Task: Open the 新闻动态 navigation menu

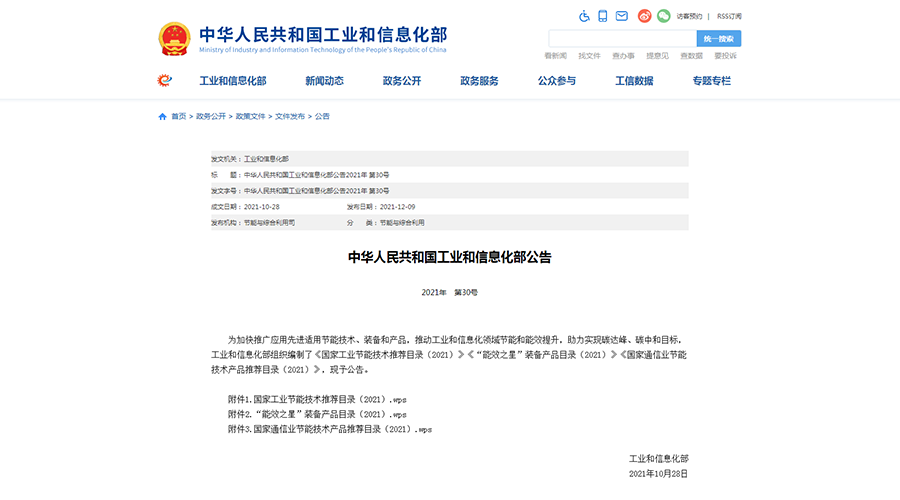Action: [324, 81]
